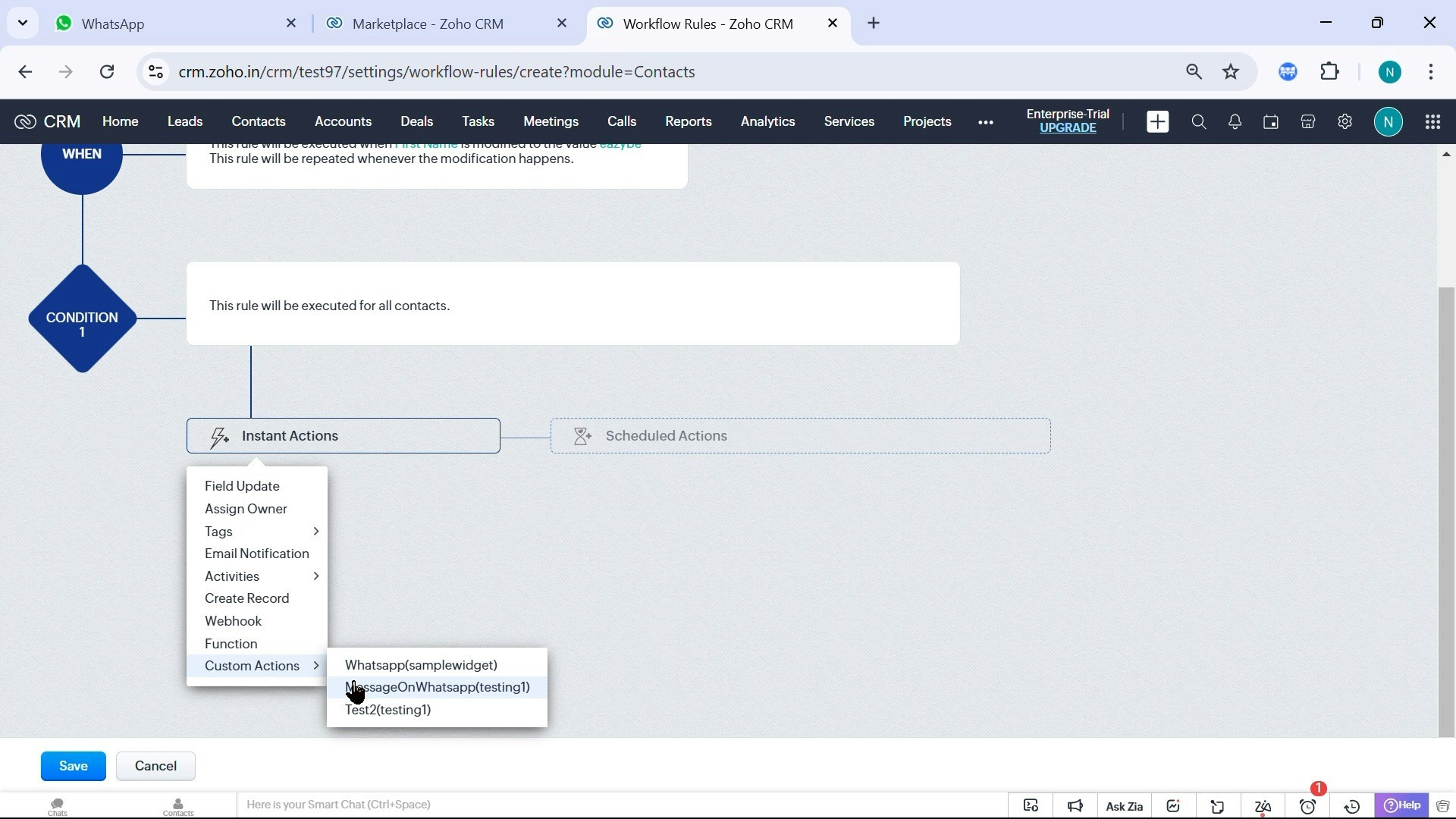Select MessageOnWhatsapp(testing1) custom action
This screenshot has width=1456, height=819.
[438, 687]
